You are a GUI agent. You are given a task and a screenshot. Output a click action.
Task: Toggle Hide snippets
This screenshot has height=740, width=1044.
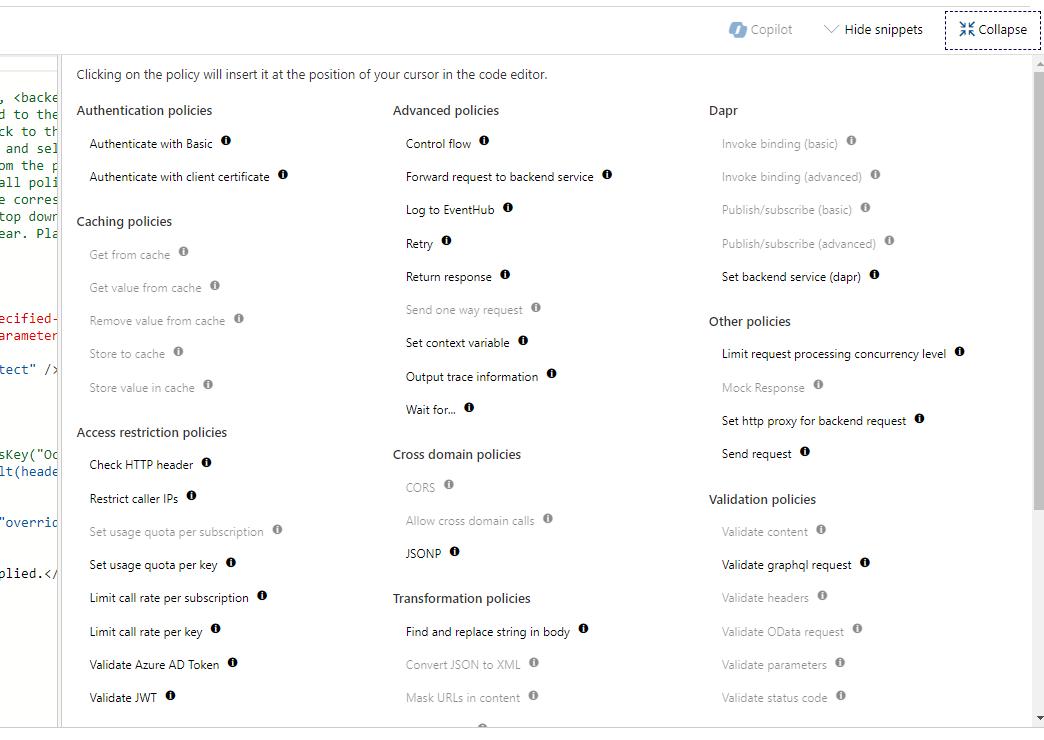883,29
